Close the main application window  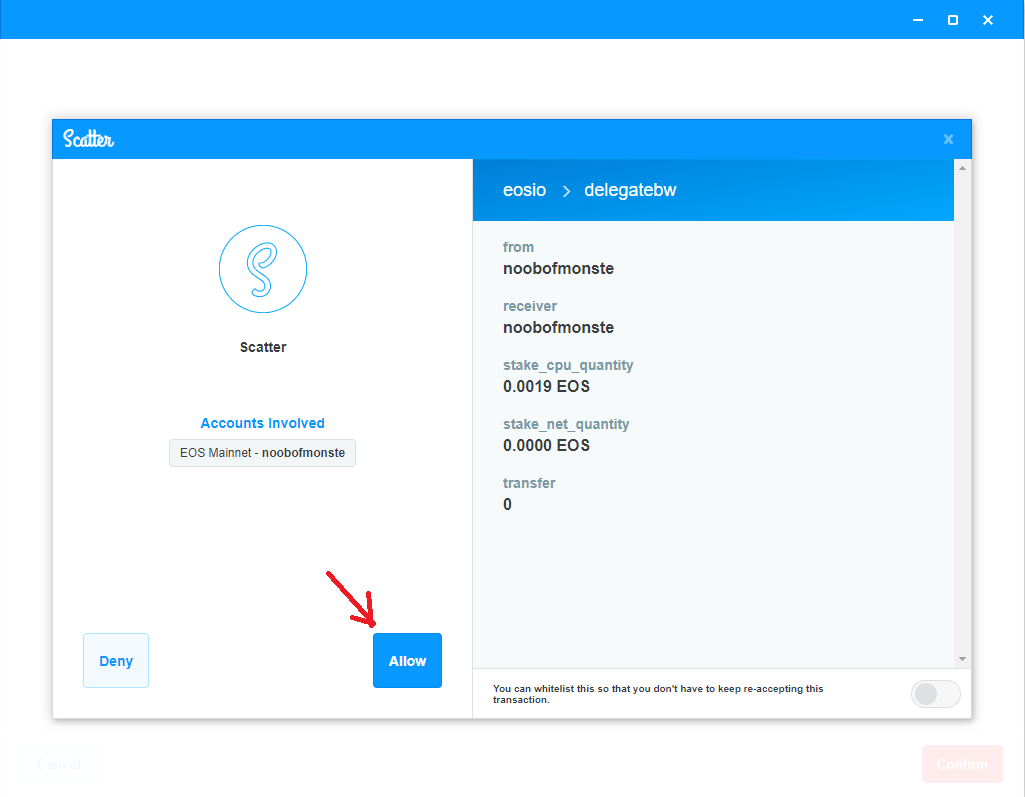click(988, 20)
